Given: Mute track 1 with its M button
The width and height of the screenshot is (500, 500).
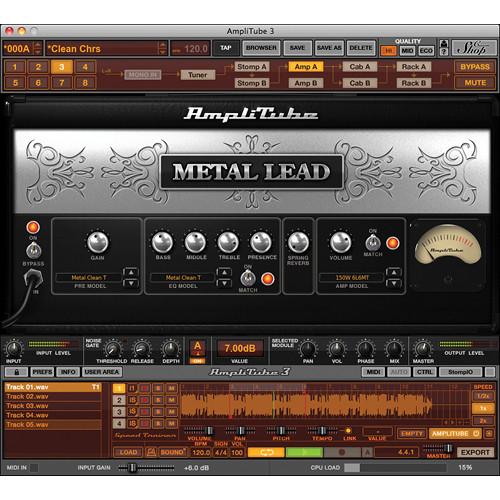Looking at the screenshot, I should point(172,389).
